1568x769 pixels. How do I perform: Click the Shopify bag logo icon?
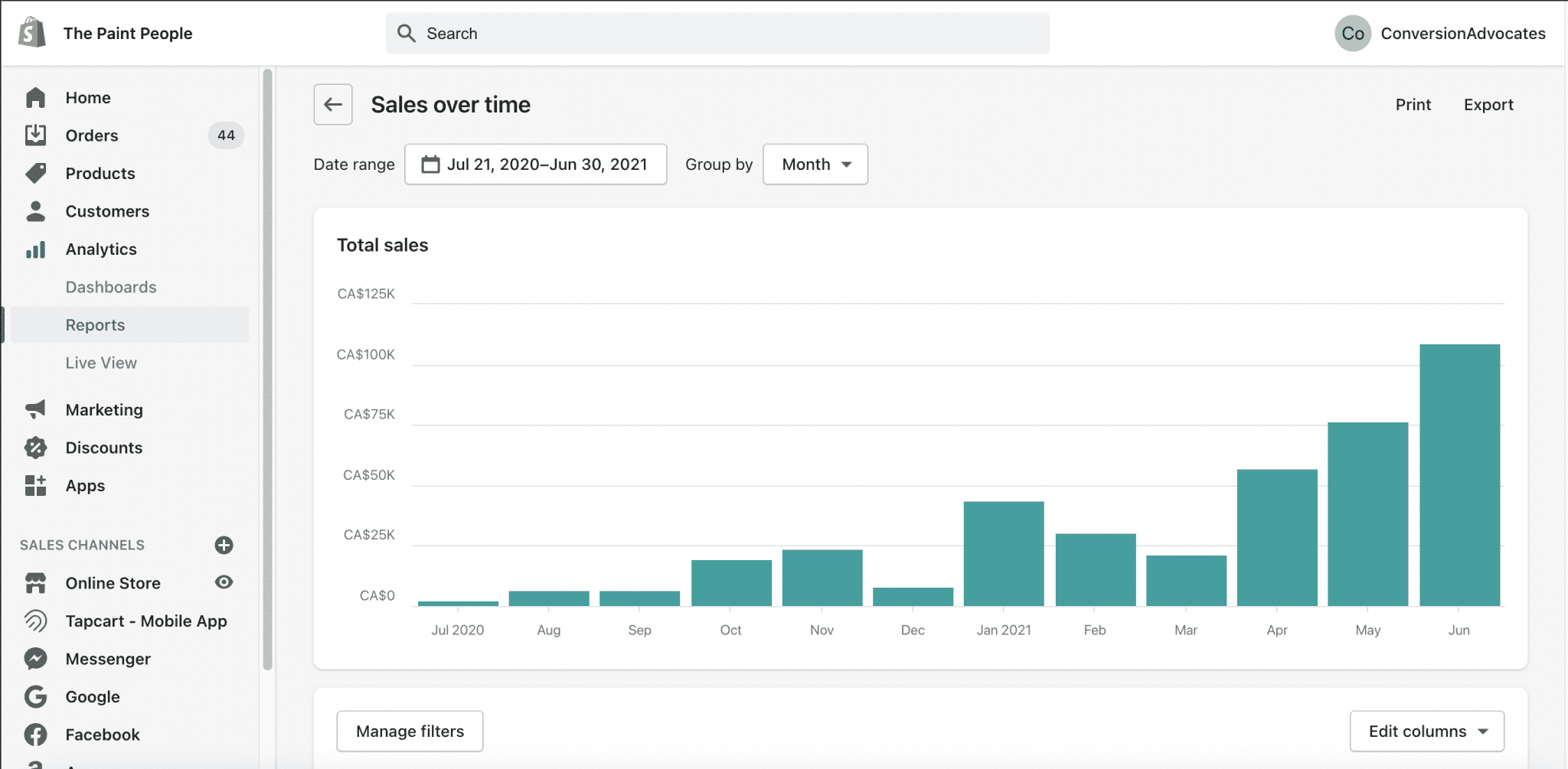point(32,33)
